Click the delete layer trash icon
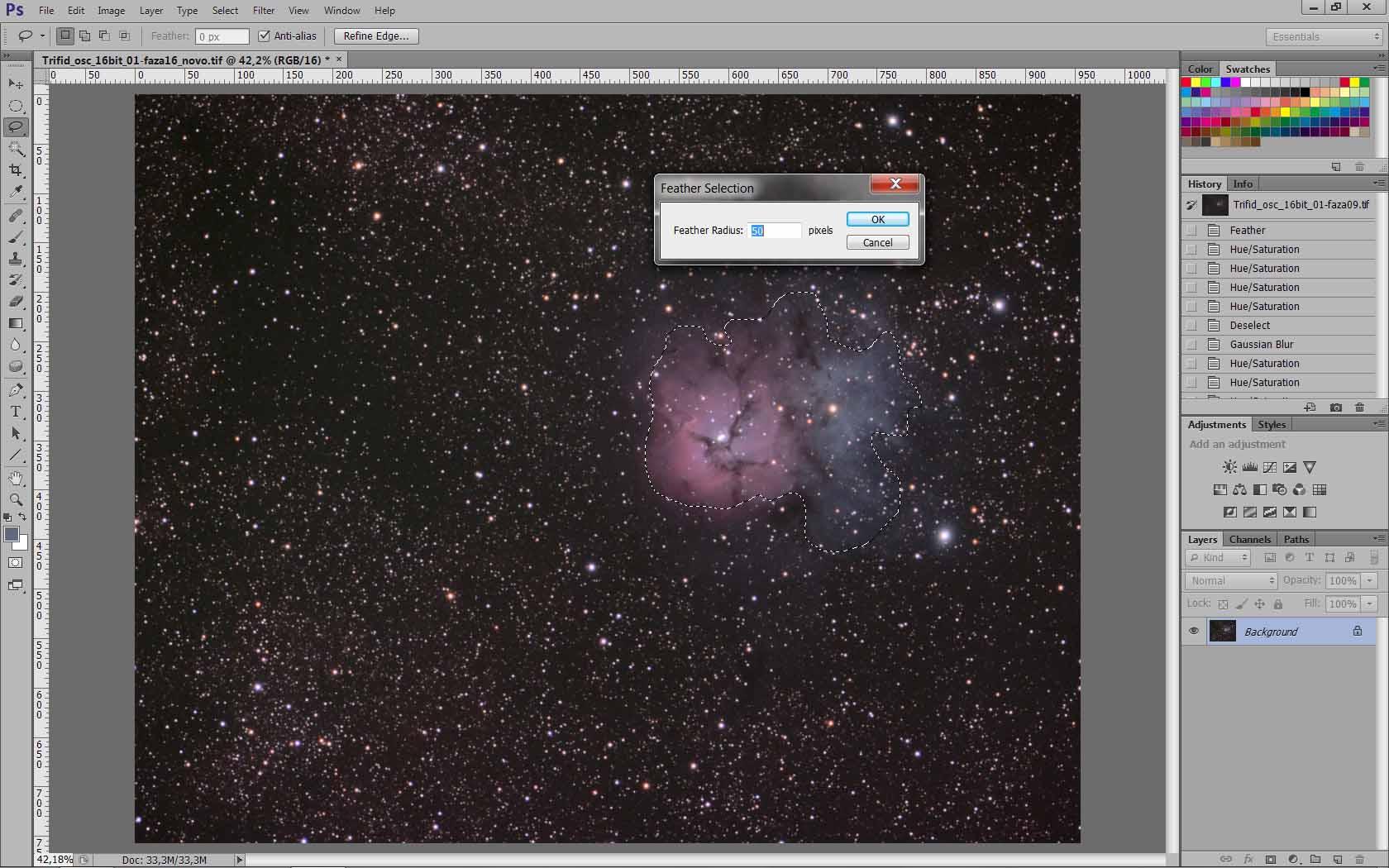 coord(1359,859)
